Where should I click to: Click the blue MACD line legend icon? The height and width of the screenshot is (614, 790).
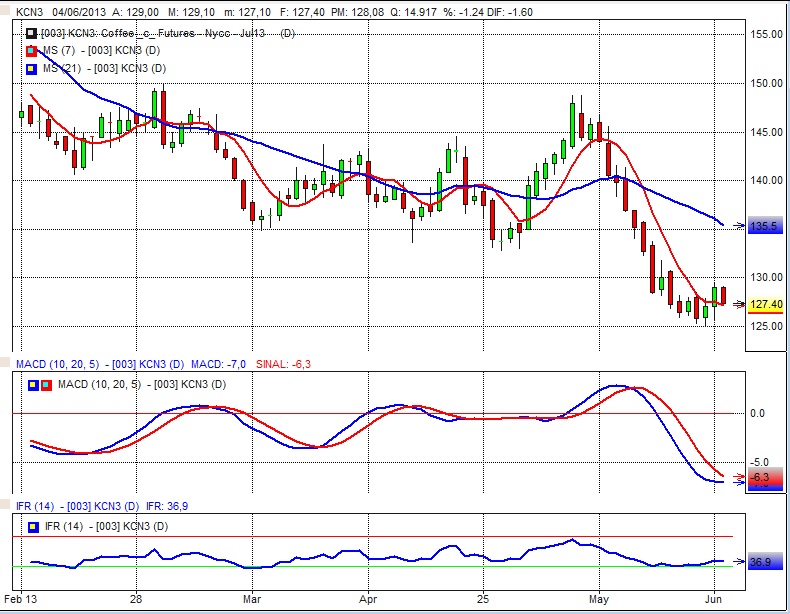click(x=35, y=385)
